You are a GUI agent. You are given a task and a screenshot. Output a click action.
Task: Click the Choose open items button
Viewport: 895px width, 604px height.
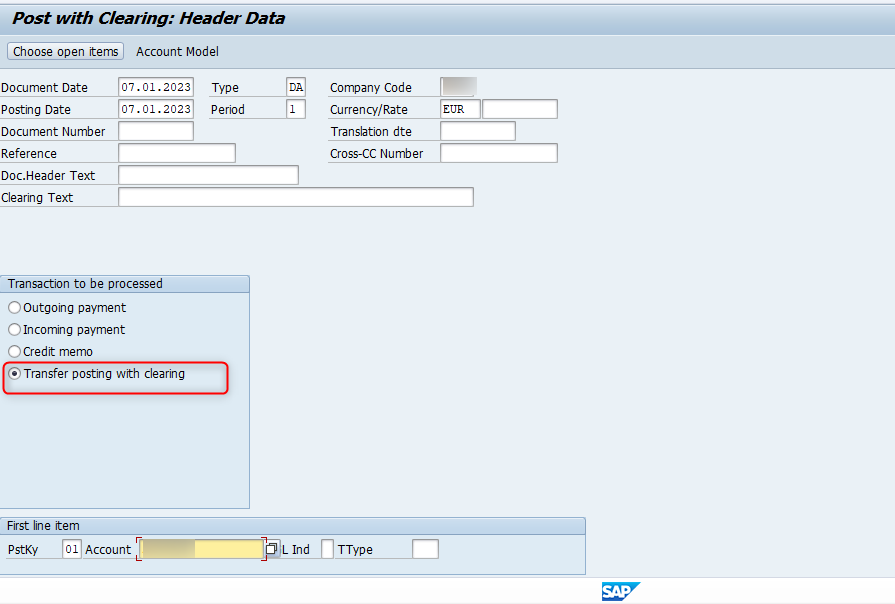coord(66,51)
